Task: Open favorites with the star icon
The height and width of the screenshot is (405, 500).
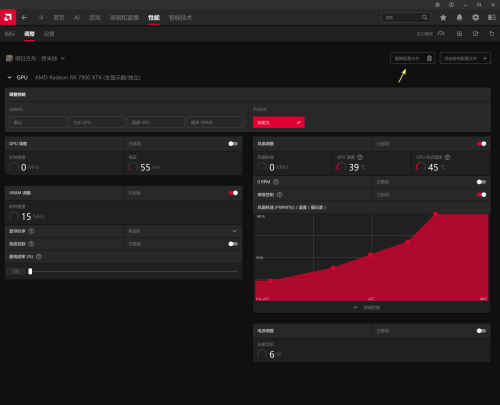Action: pos(443,17)
